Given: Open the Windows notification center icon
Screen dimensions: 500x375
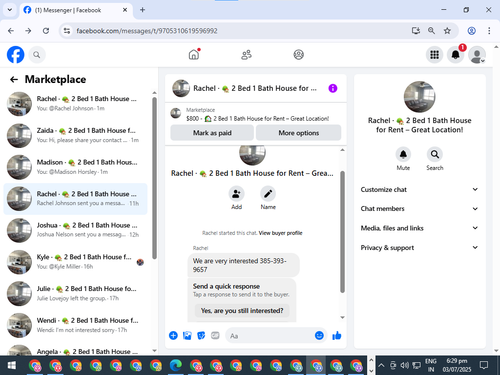Looking at the screenshot, I should click(483, 365).
